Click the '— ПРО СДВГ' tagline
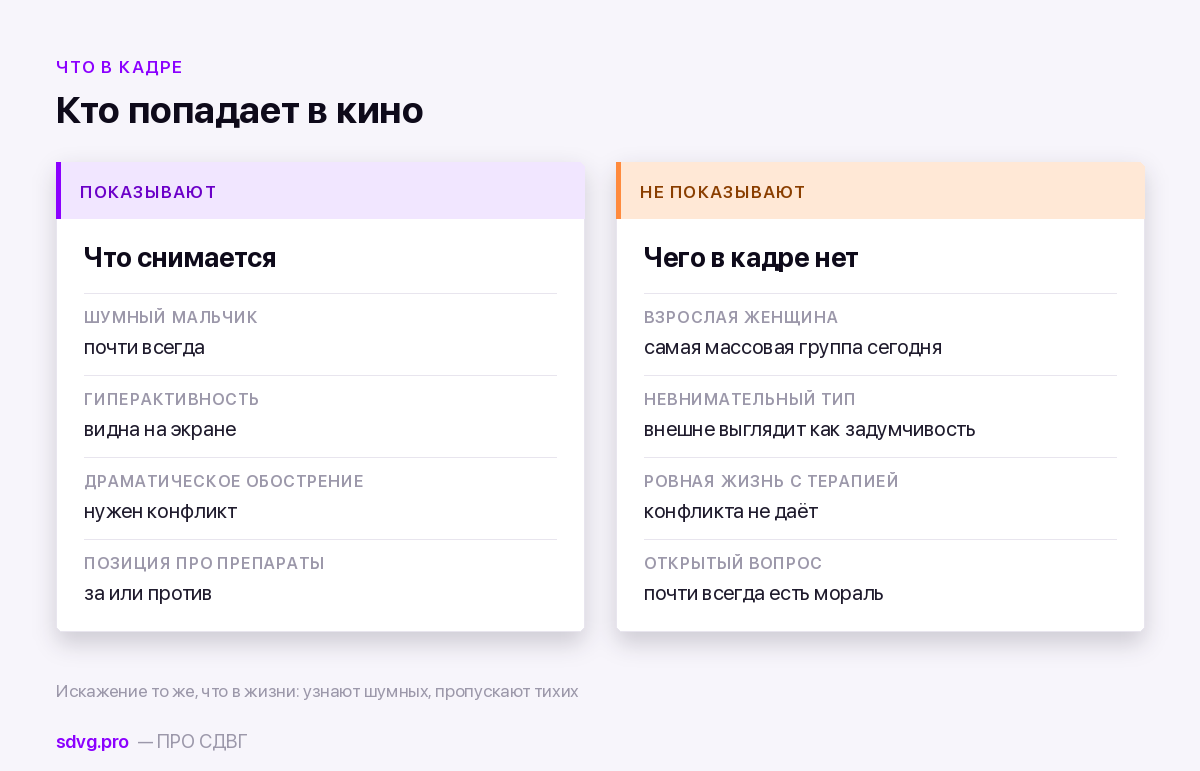The height and width of the screenshot is (771, 1200). point(192,742)
